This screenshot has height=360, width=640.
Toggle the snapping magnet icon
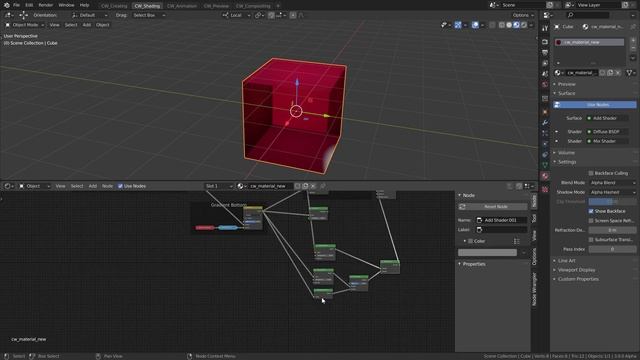click(x=271, y=15)
